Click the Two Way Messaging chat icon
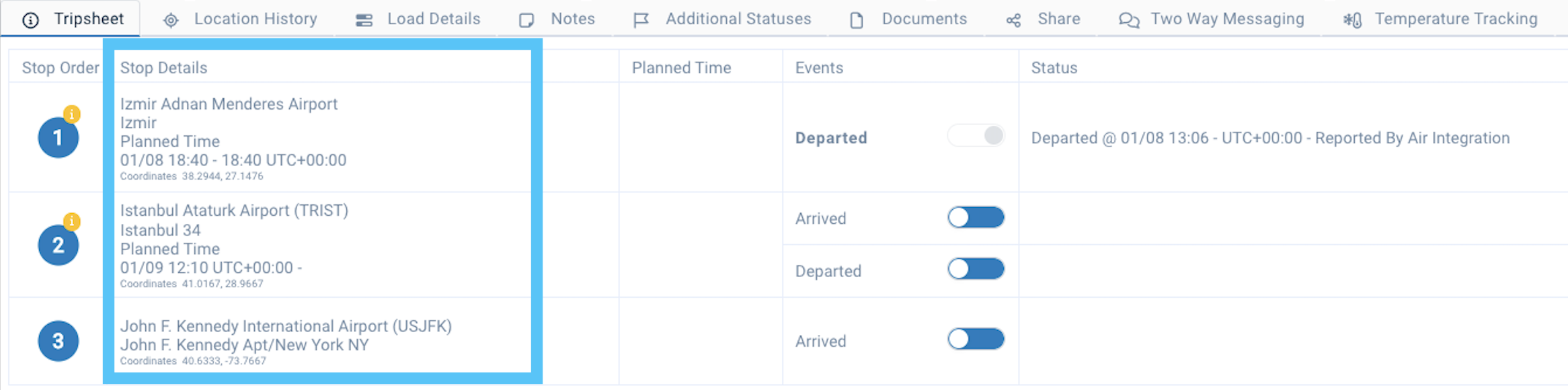The width and height of the screenshot is (1568, 390). [1129, 21]
